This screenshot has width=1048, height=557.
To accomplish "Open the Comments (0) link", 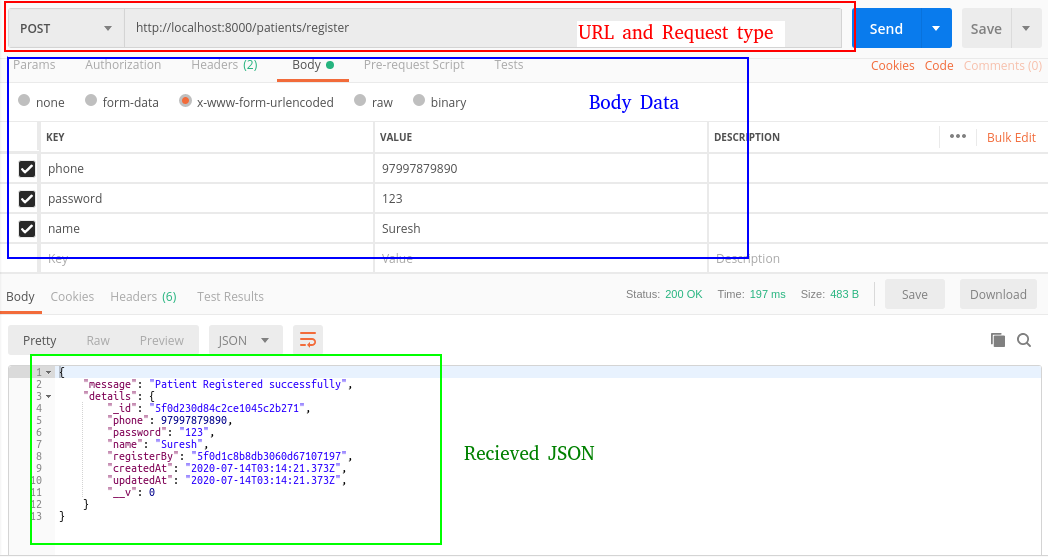I will pyautogui.click(x=1003, y=66).
